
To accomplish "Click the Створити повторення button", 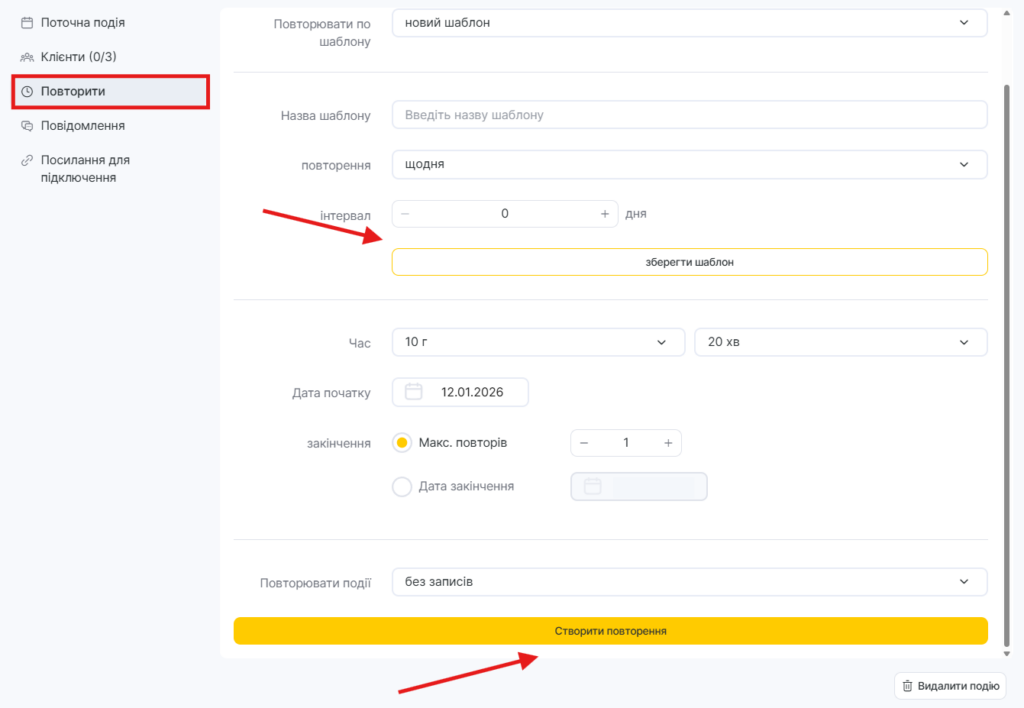I will pos(610,631).
